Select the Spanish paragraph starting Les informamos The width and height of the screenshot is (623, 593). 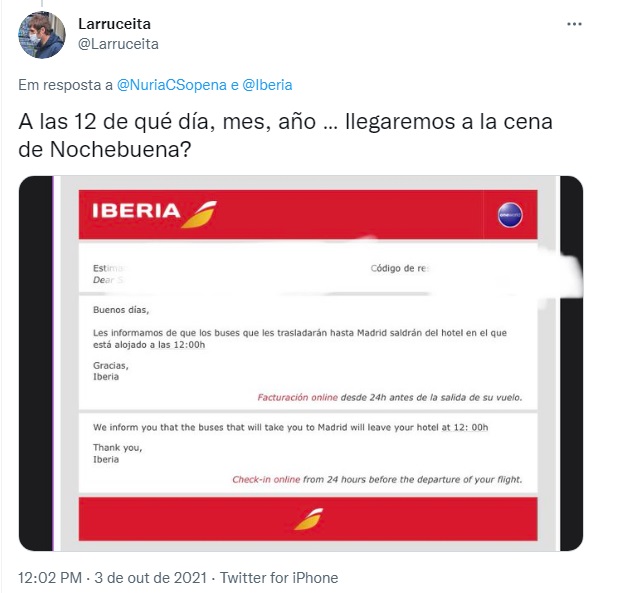pos(300,339)
